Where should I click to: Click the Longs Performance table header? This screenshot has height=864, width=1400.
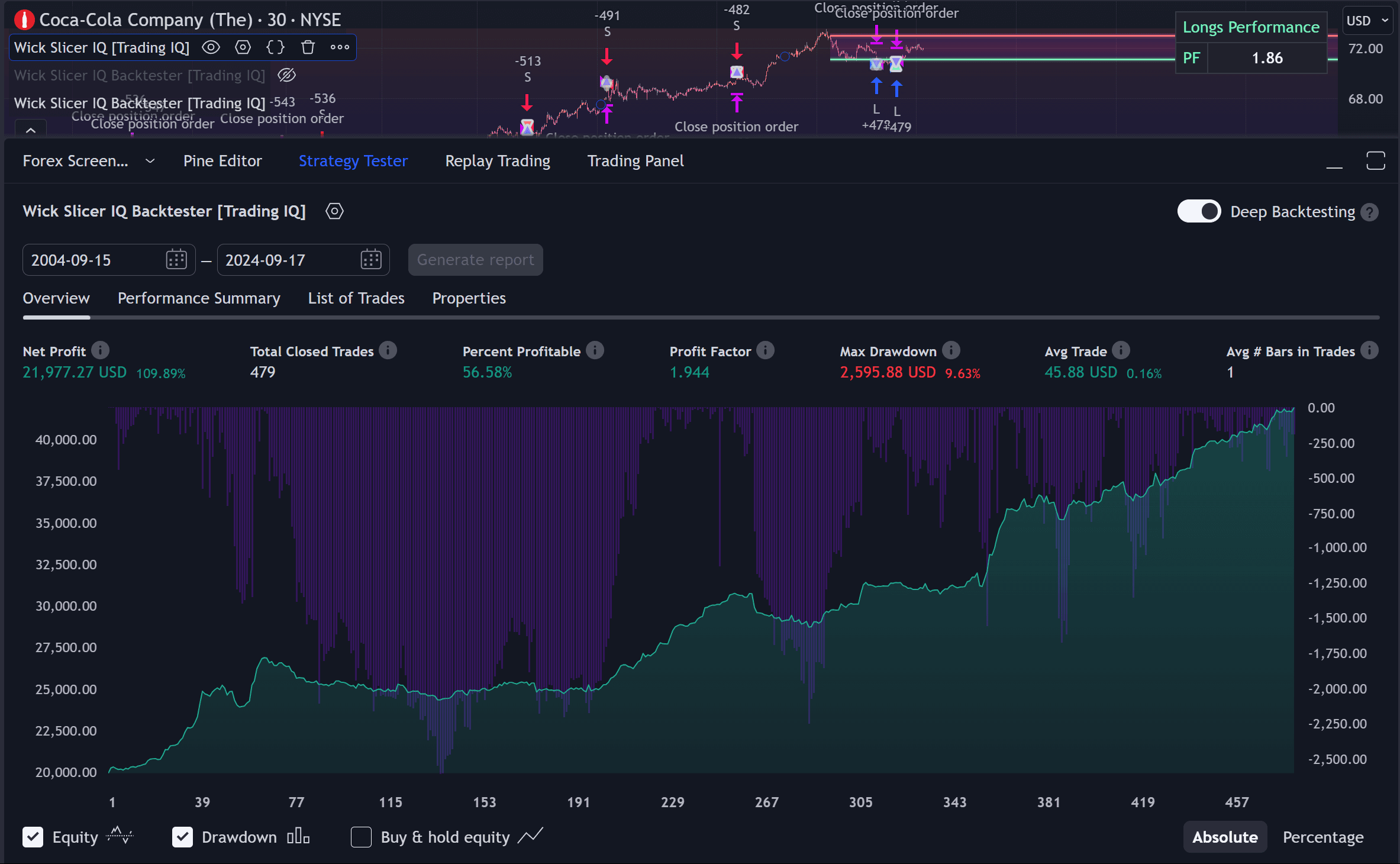pyautogui.click(x=1251, y=27)
